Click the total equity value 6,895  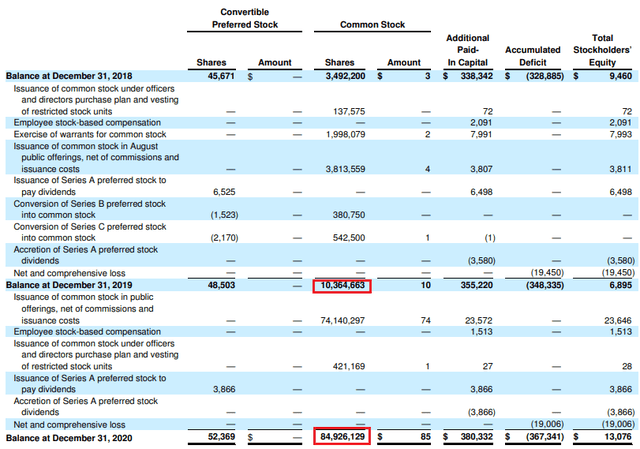(x=620, y=285)
